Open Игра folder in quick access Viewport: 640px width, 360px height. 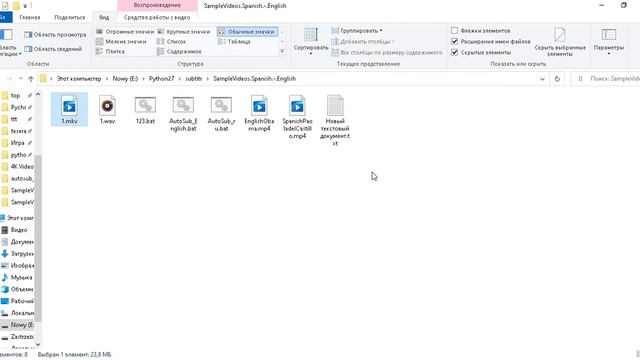click(14, 143)
